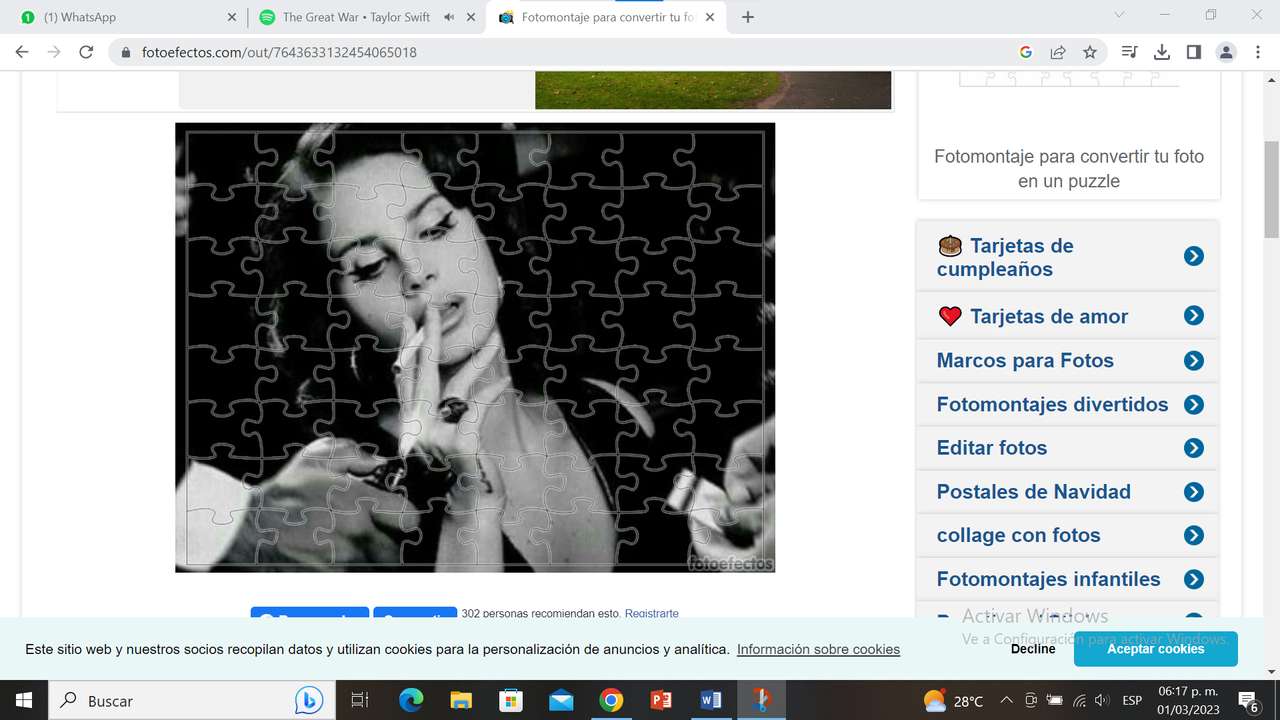Click arrow next to Editar fotos

tap(1193, 448)
